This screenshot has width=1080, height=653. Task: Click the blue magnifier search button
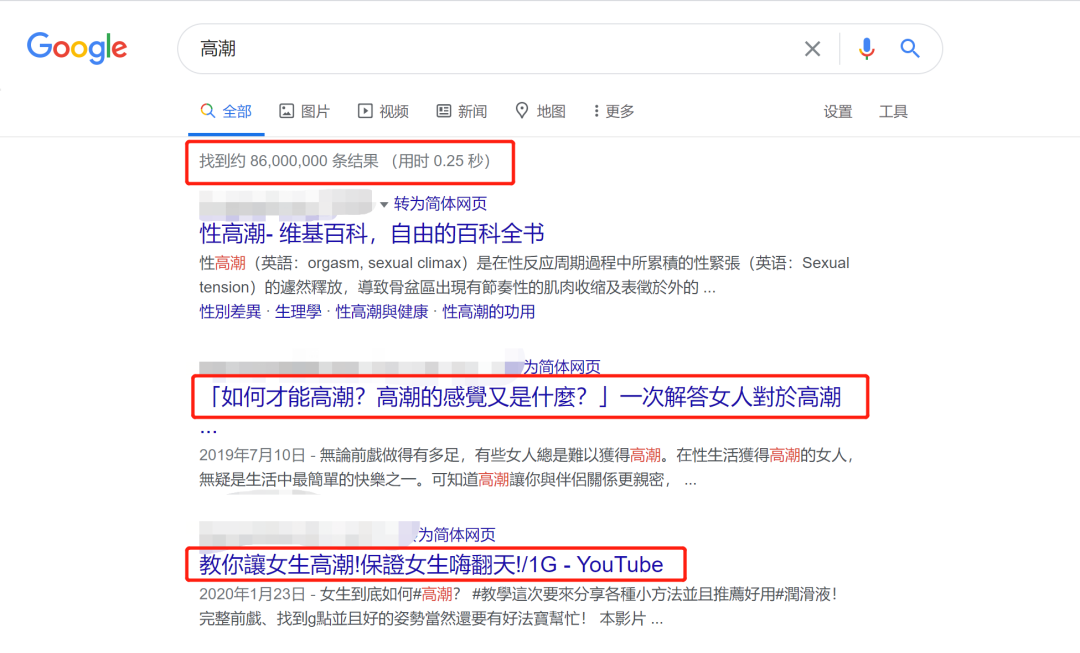point(910,49)
